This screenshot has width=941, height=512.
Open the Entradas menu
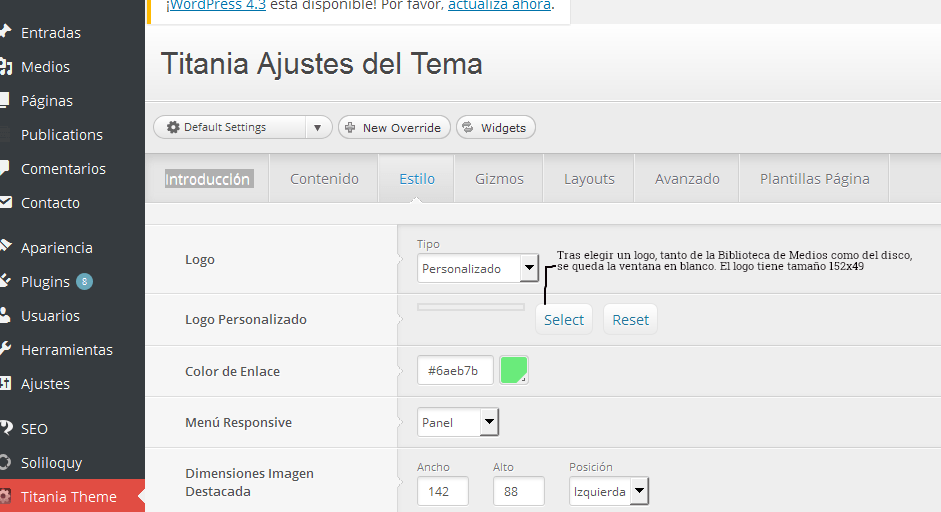tap(50, 32)
